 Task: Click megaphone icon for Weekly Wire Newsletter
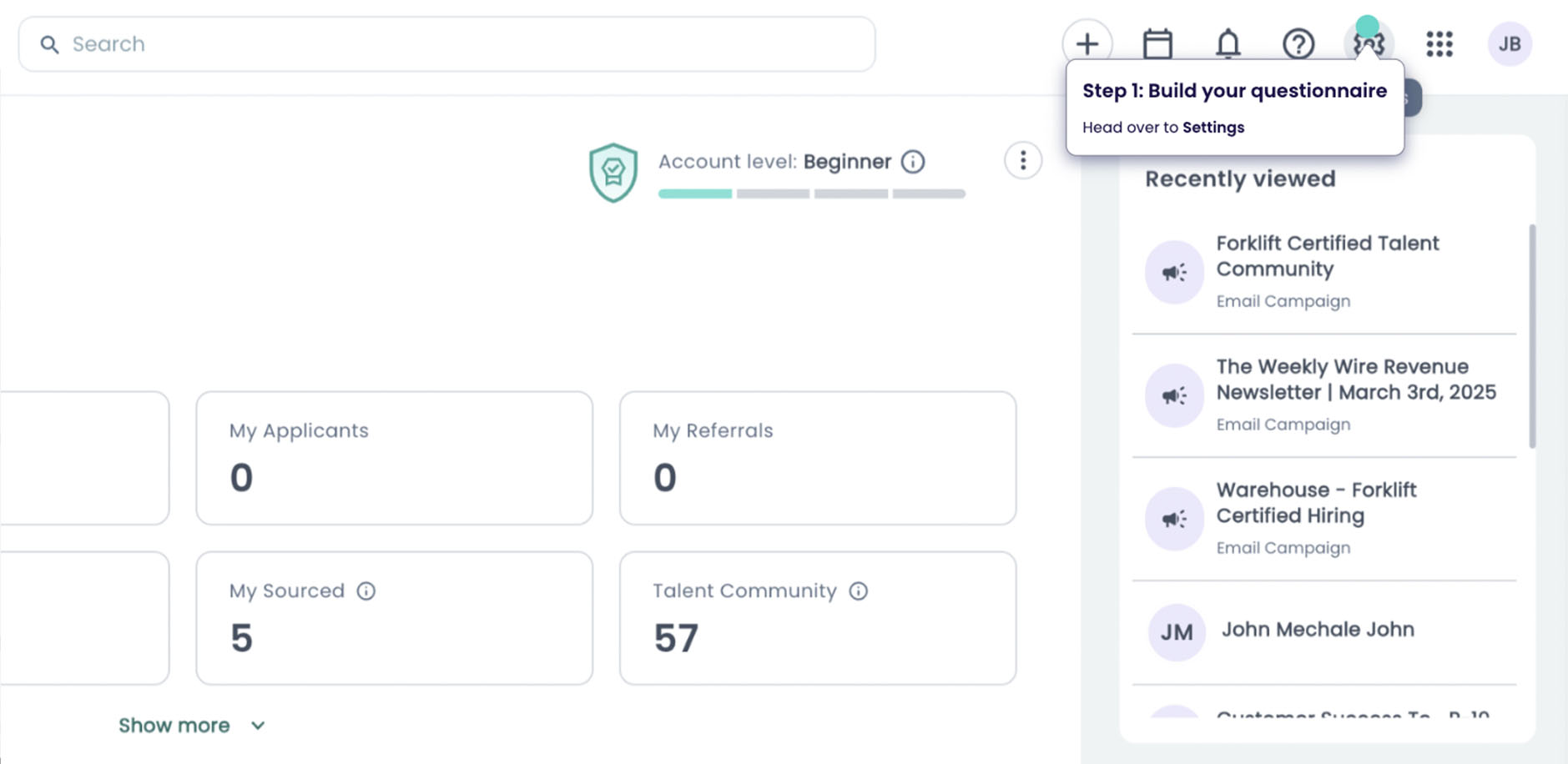tap(1174, 395)
